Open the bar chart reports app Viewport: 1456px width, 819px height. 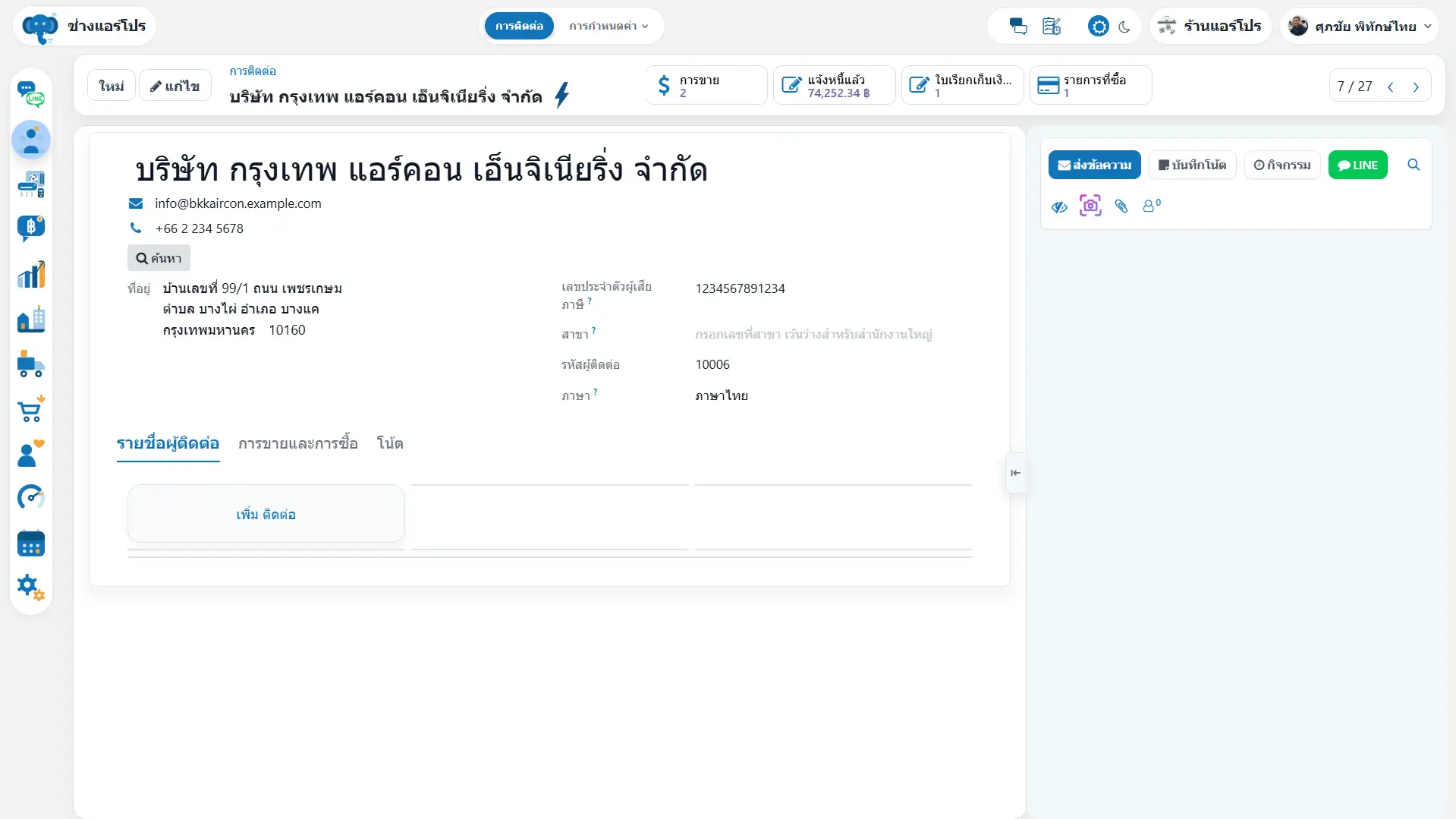point(31,274)
